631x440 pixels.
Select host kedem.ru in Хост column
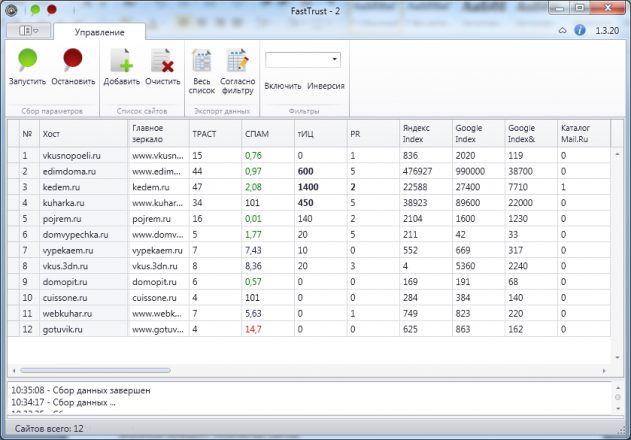tap(83, 187)
